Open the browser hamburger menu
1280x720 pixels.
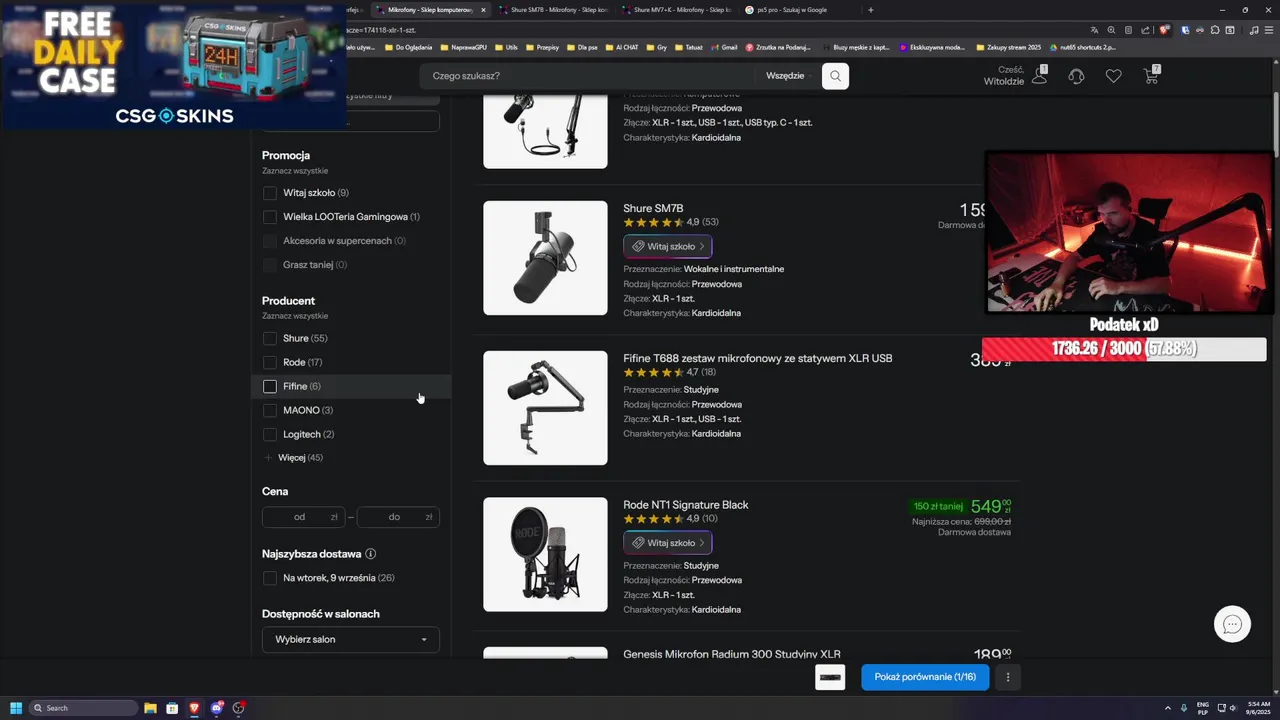pyautogui.click(x=1269, y=30)
